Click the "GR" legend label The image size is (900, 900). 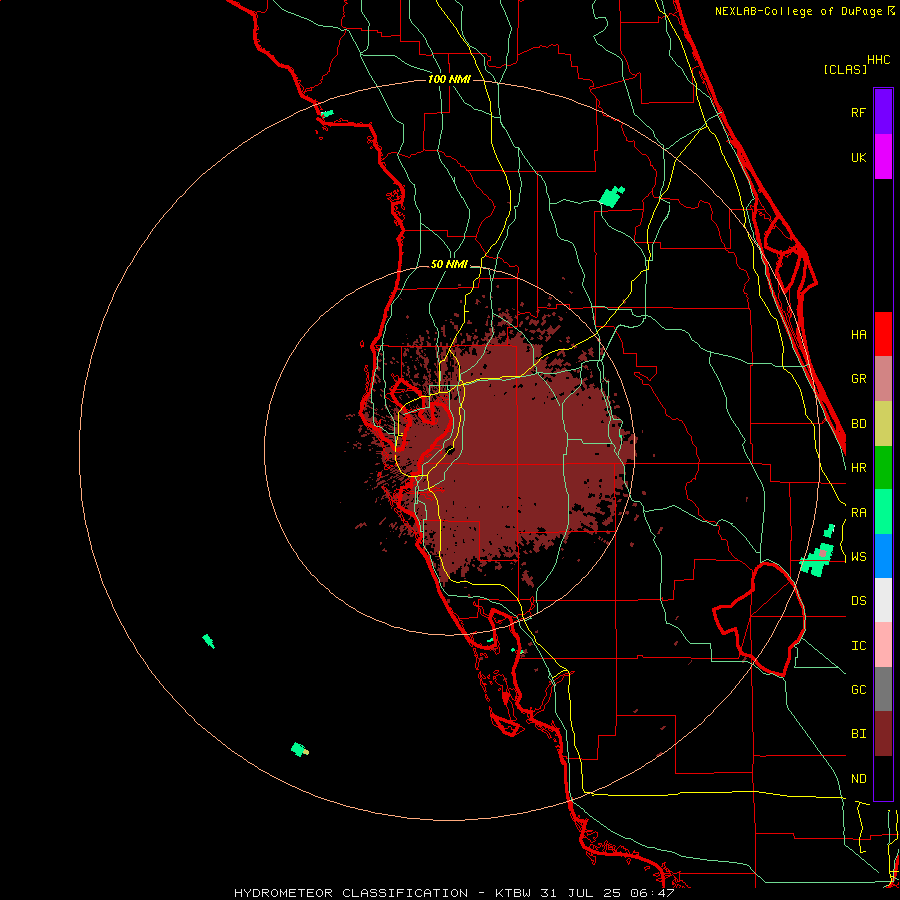click(x=858, y=379)
